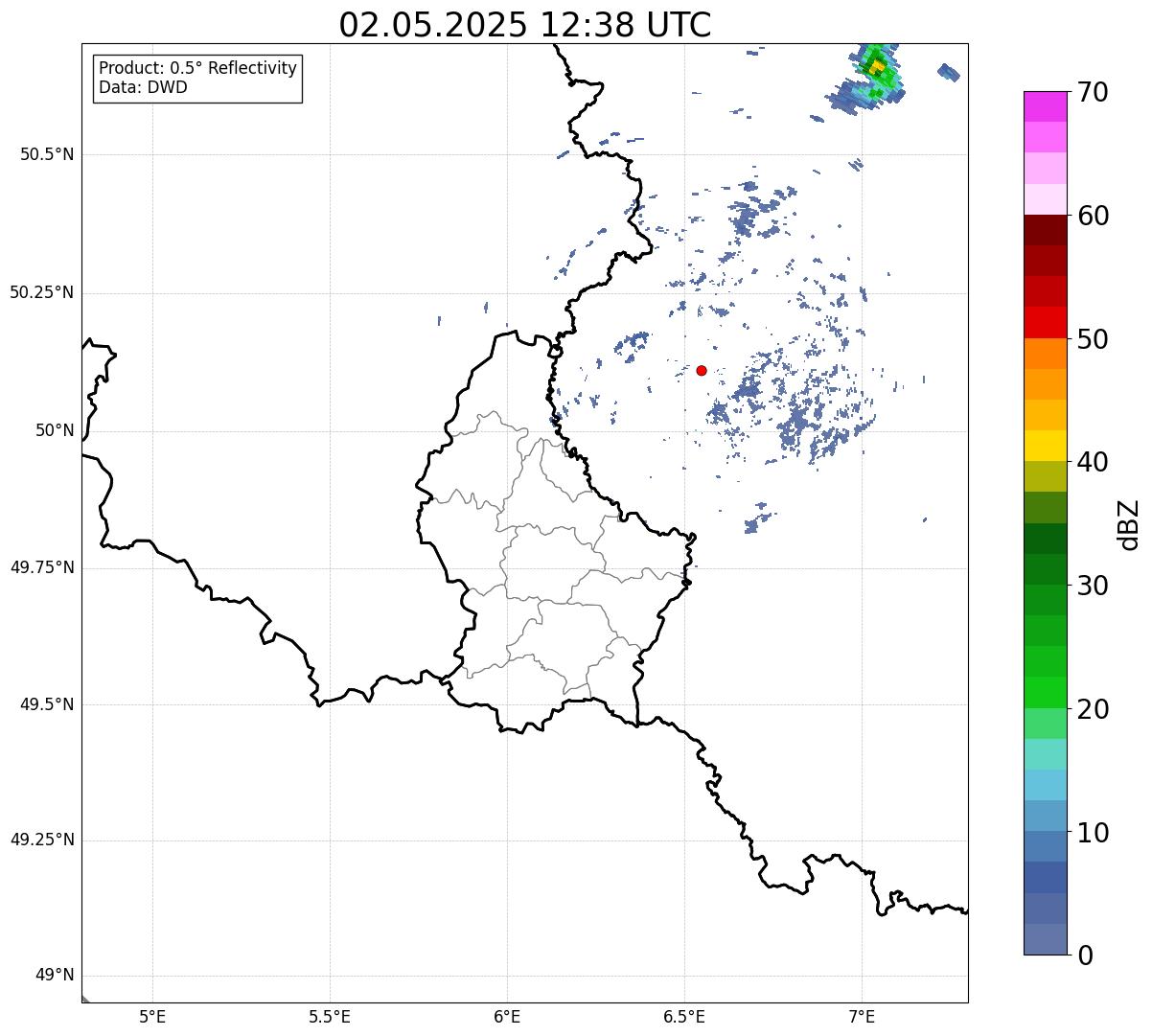The width and height of the screenshot is (1152, 1036).
Task: Select the dark maroon swatch below 60
Action: pos(1046,230)
